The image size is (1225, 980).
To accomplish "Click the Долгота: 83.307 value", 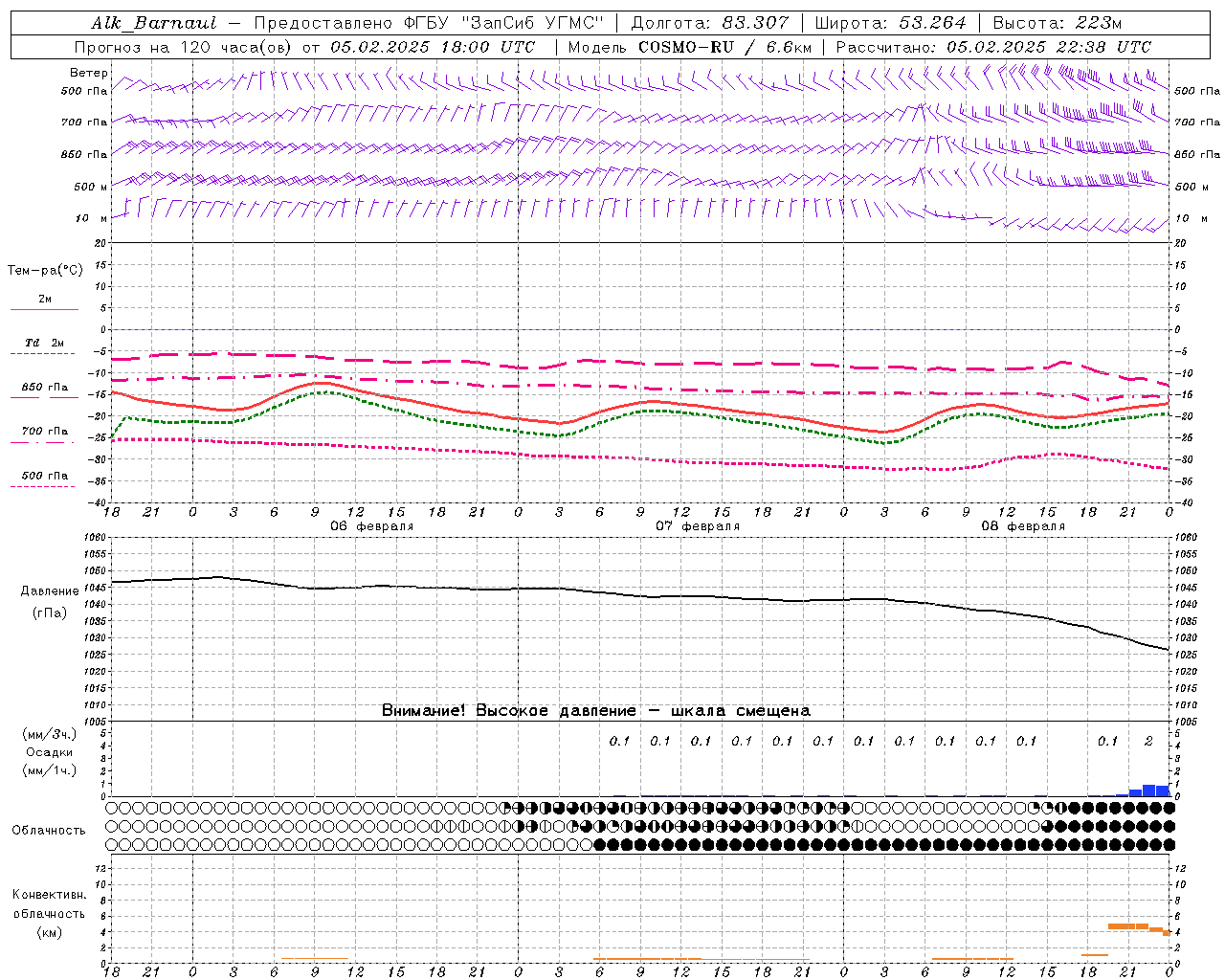I will [x=710, y=23].
